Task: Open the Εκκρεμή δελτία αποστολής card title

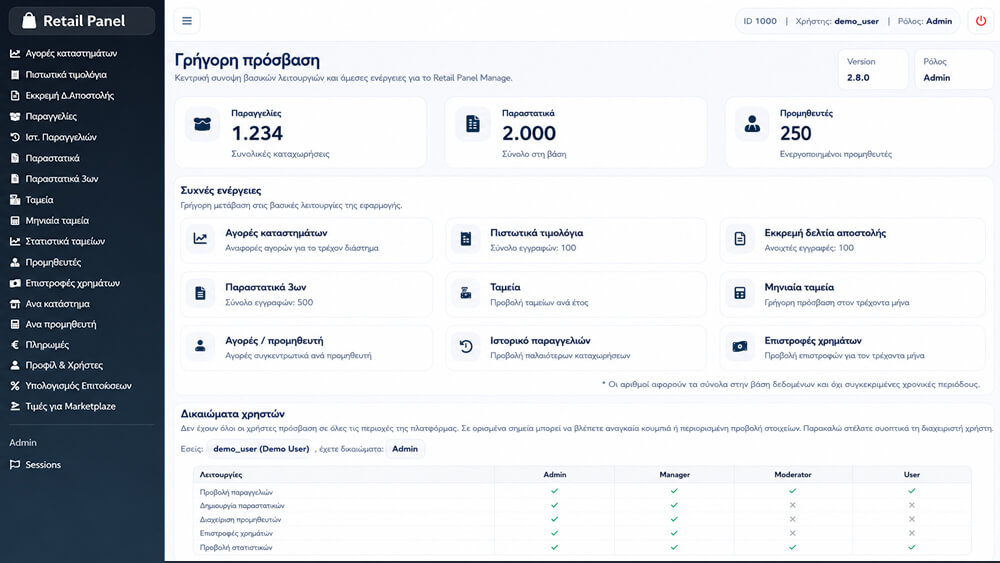Action: click(825, 233)
